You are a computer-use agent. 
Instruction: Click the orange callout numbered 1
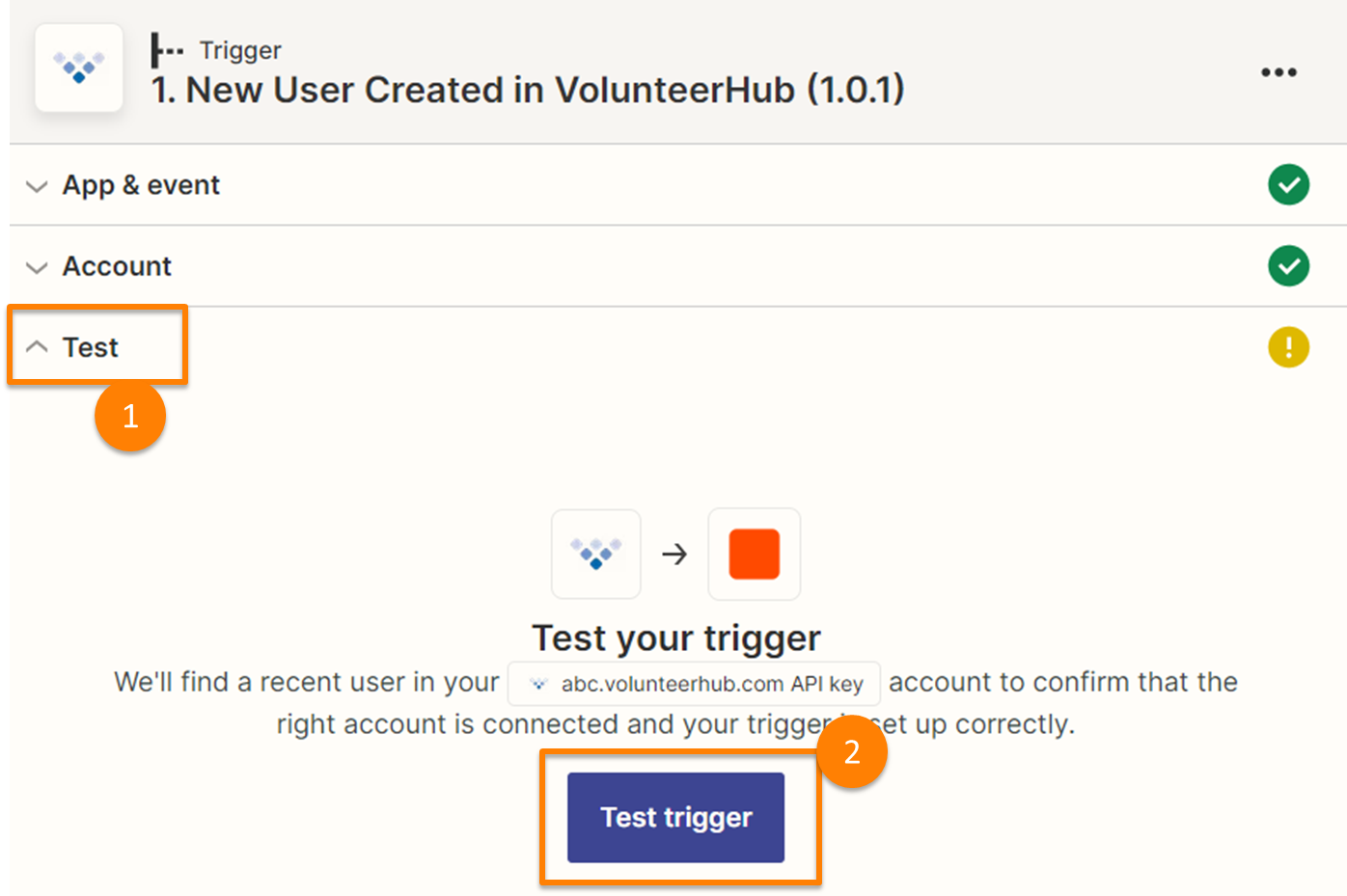130,416
